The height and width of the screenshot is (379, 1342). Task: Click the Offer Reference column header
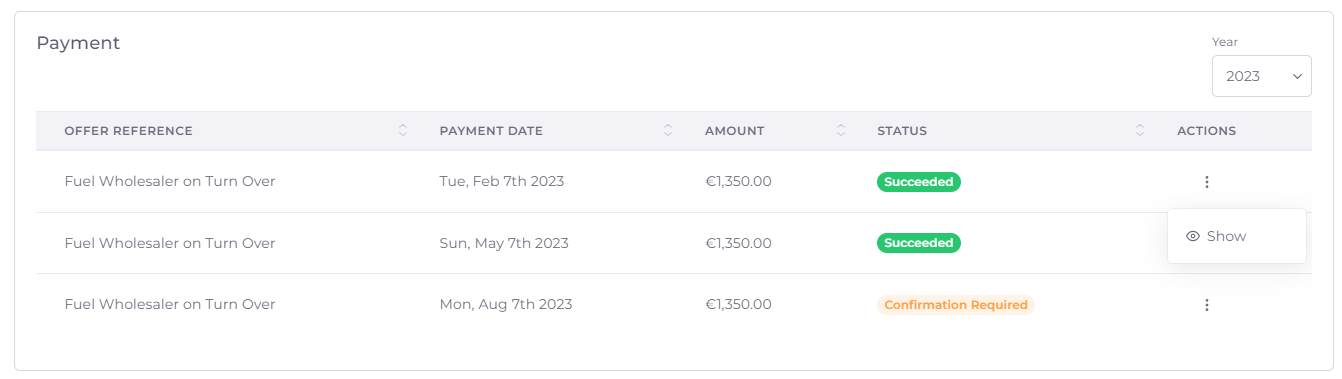(x=129, y=131)
